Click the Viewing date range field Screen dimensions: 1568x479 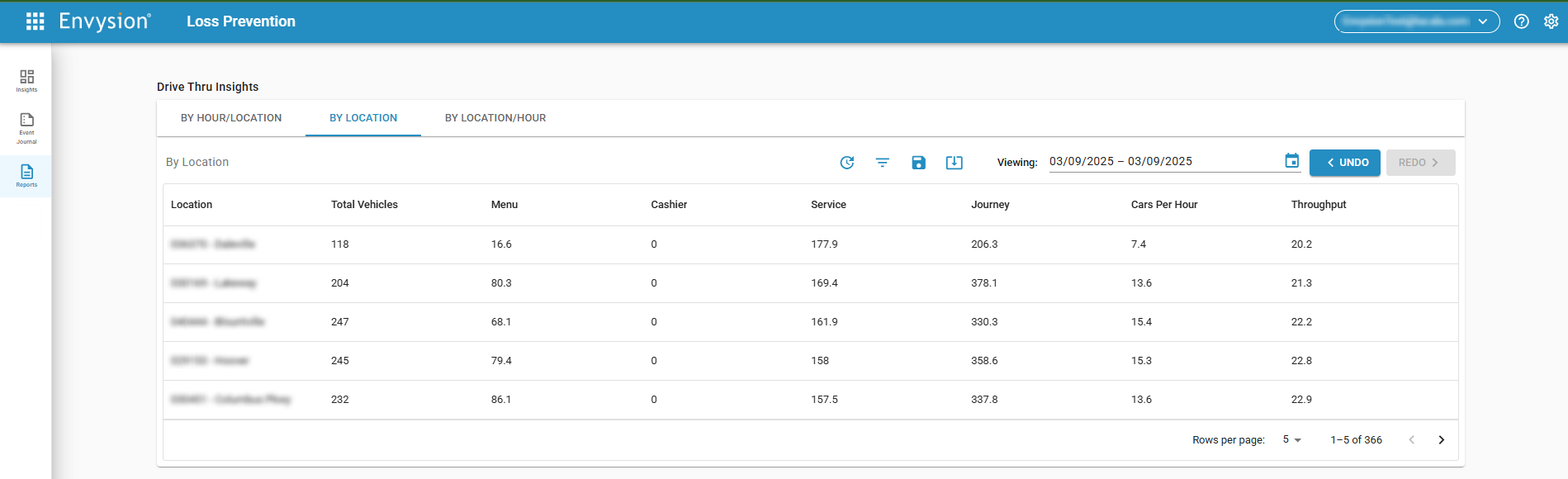click(1163, 162)
